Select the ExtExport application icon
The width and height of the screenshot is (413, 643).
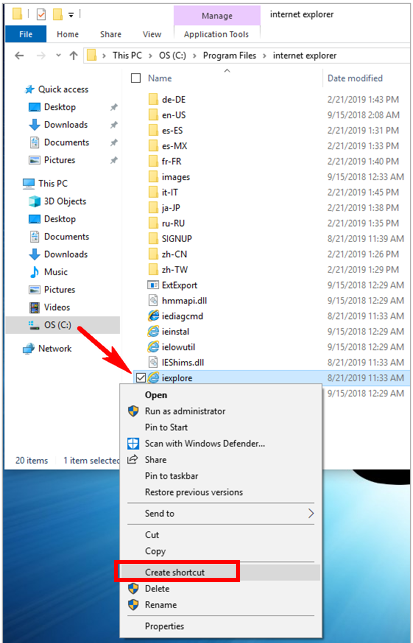coord(153,285)
